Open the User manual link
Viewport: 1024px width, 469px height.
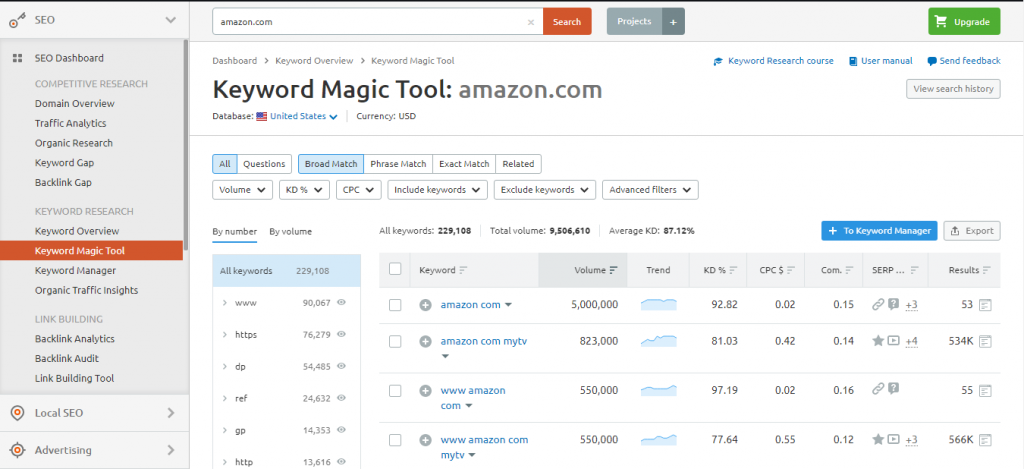[880, 61]
